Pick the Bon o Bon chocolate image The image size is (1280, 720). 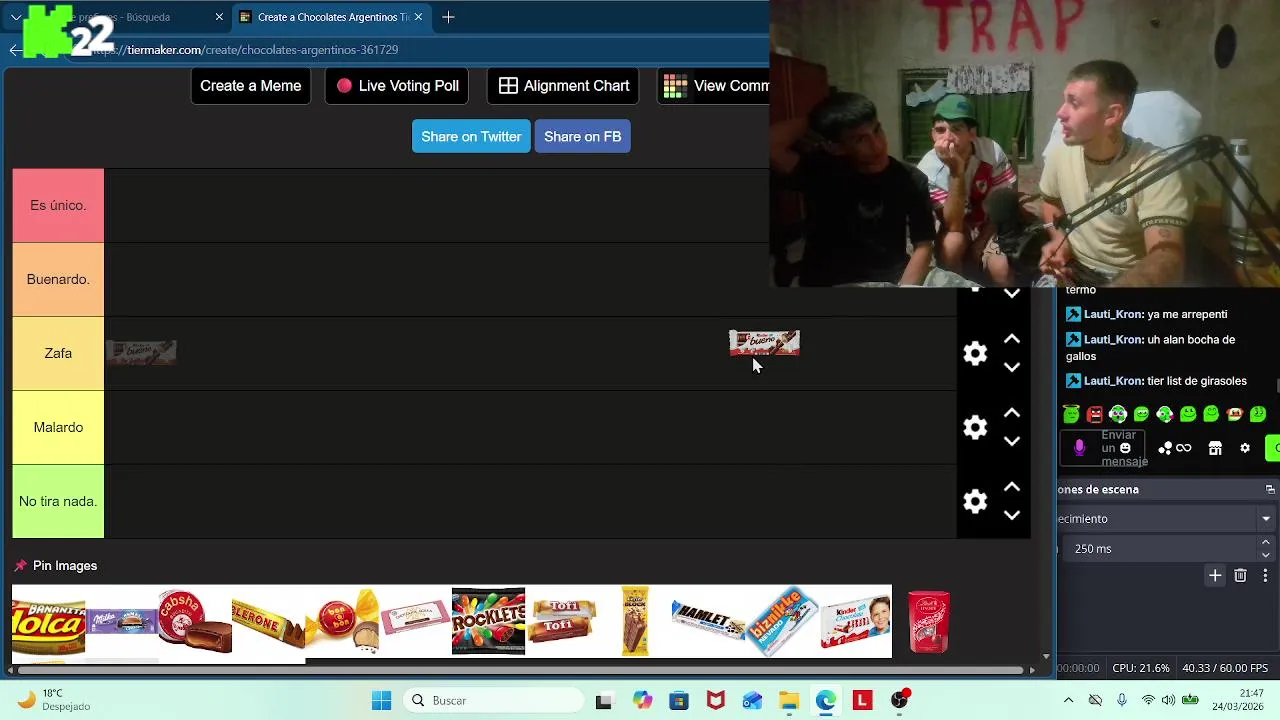click(x=342, y=622)
